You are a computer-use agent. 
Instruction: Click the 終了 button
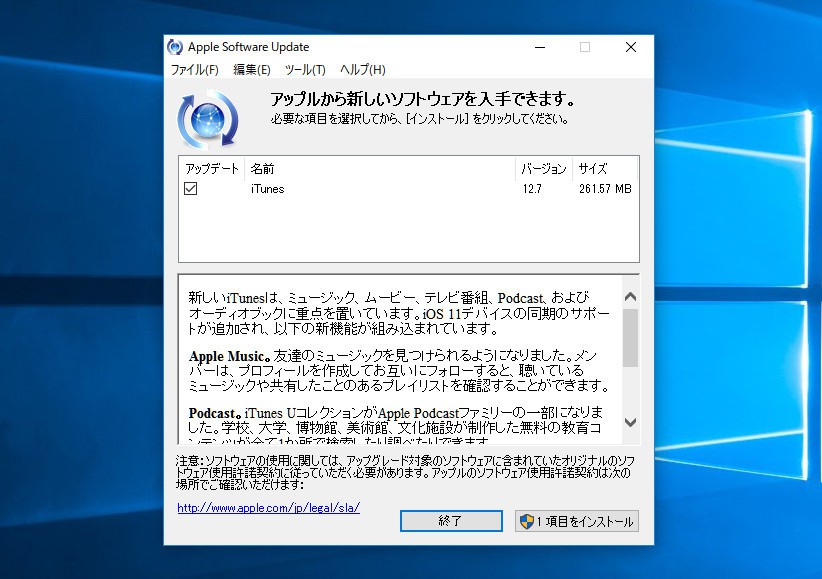tap(451, 521)
